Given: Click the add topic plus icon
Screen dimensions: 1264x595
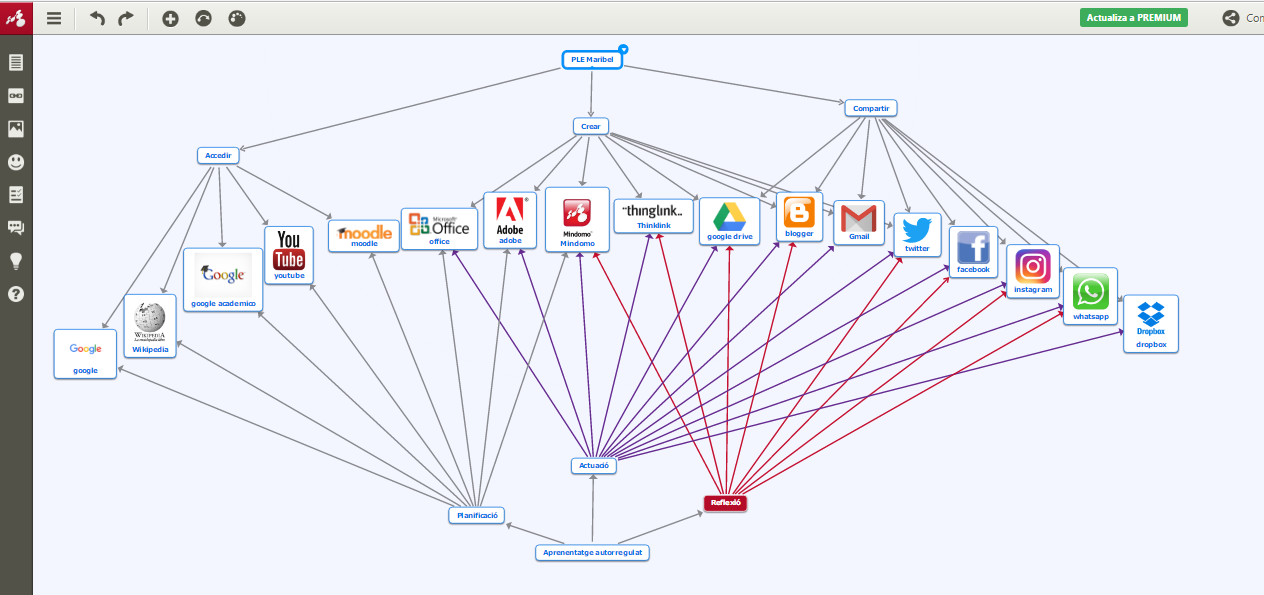Looking at the screenshot, I should coord(170,18).
